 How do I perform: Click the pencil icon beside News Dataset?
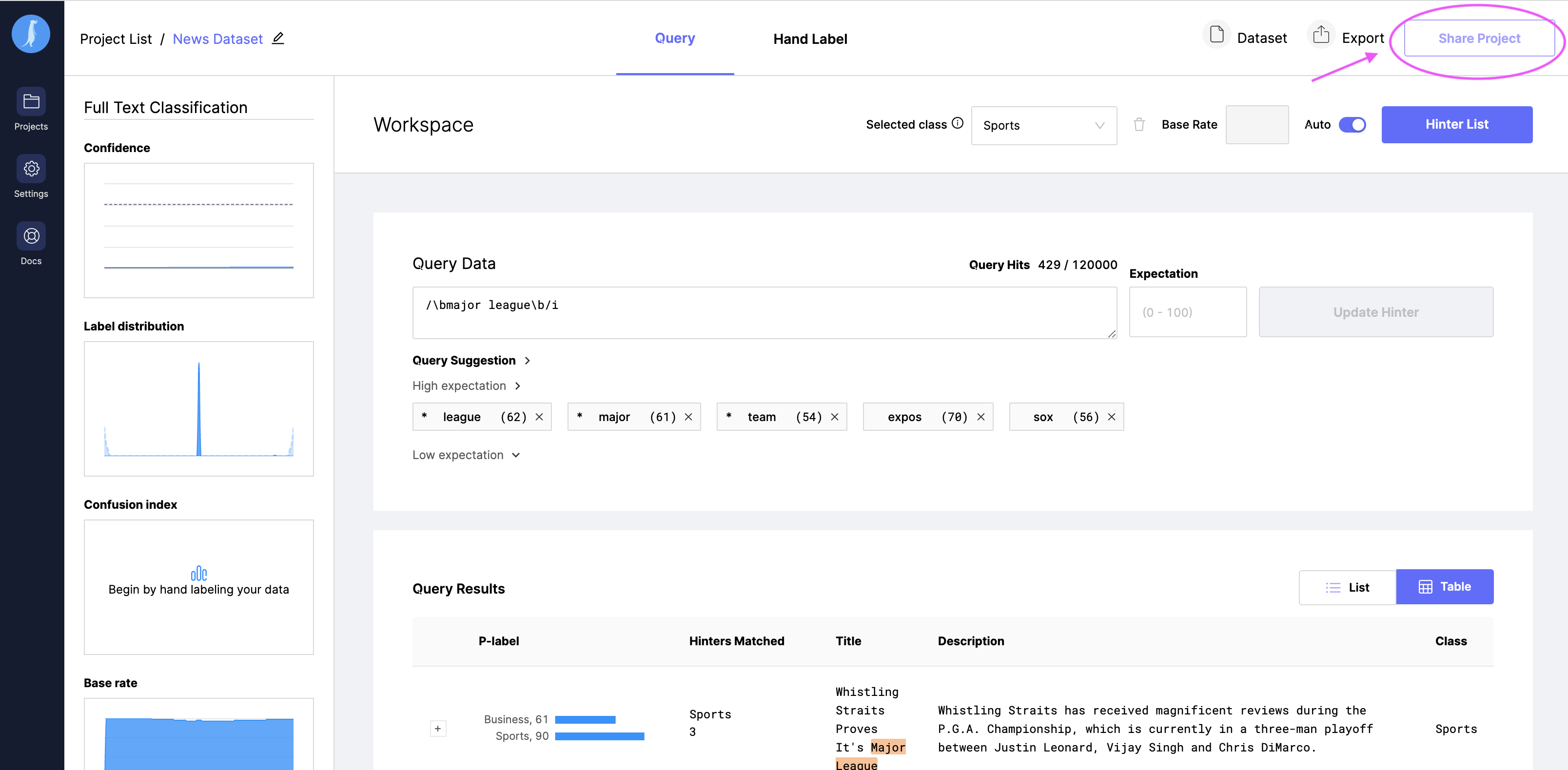point(277,38)
